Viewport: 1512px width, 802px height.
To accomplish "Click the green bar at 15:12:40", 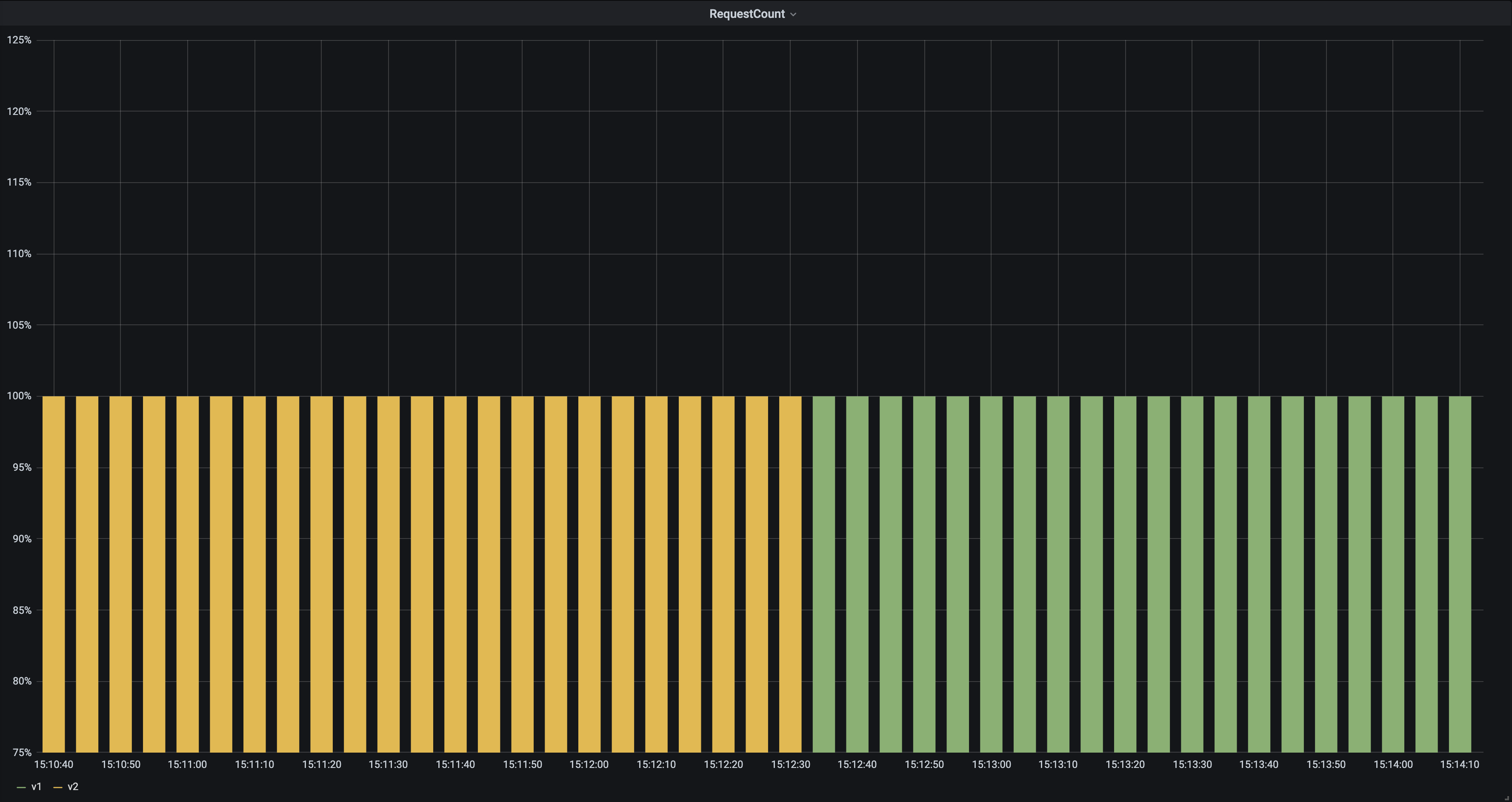I will pyautogui.click(x=857, y=574).
